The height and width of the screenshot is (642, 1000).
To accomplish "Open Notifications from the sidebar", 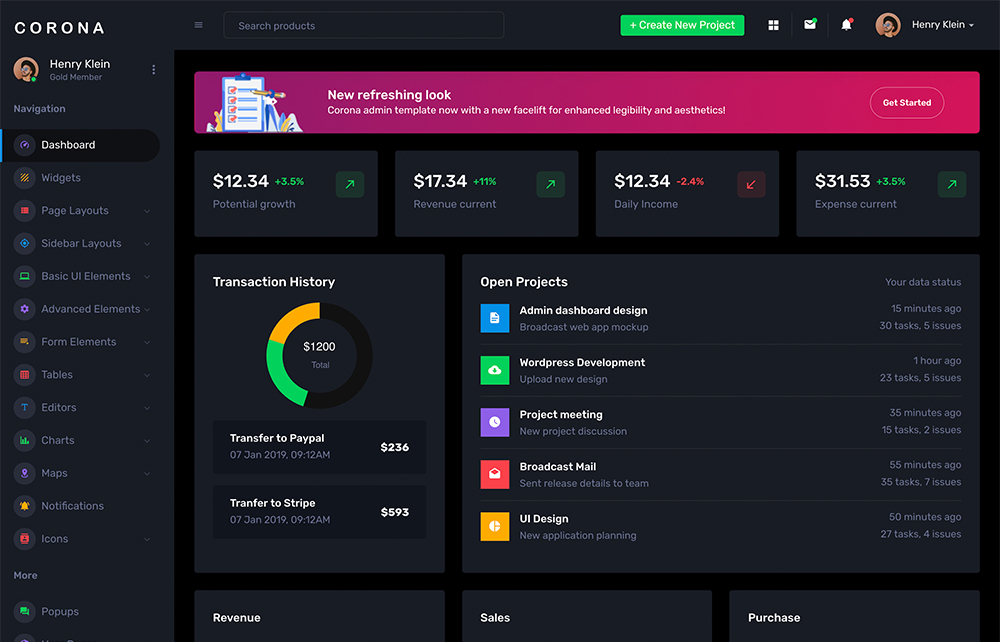I will click(72, 506).
